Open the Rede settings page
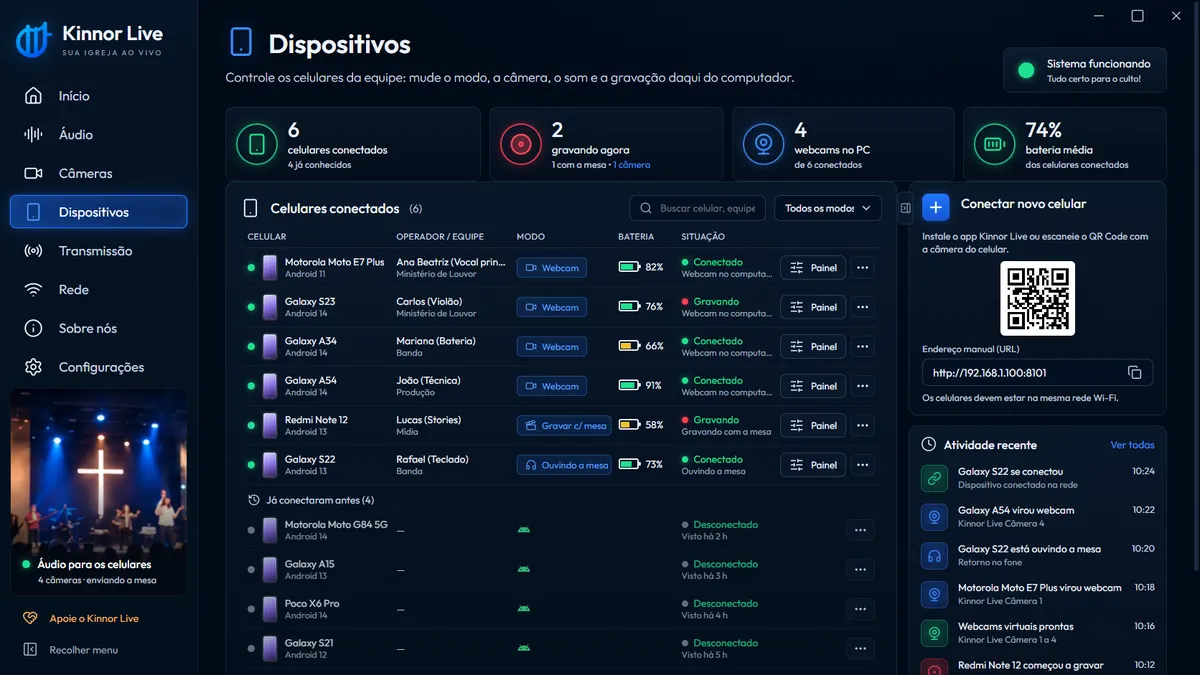Image resolution: width=1200 pixels, height=675 pixels. pos(98,290)
